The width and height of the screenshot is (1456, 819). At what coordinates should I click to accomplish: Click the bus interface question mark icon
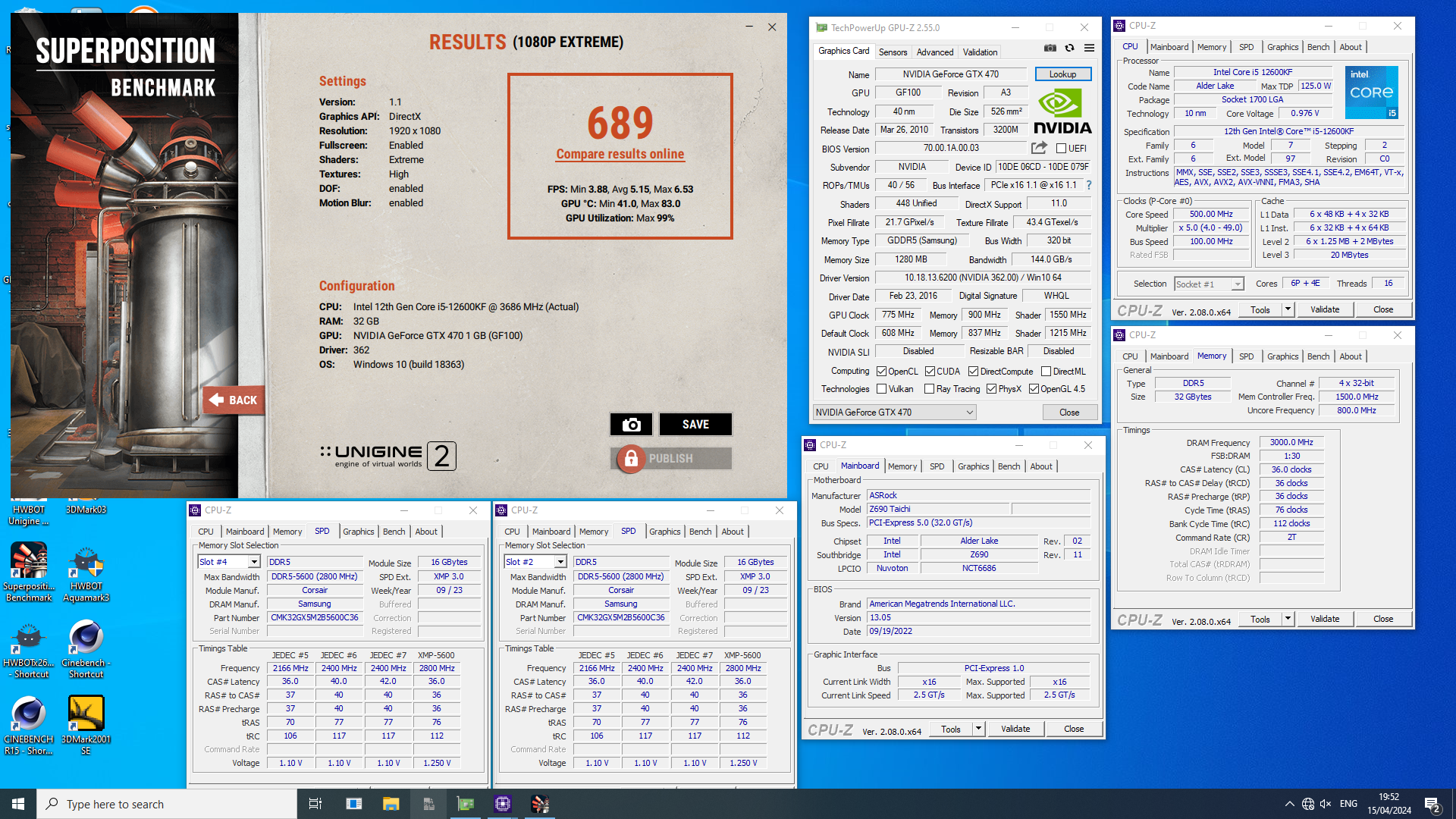[x=1089, y=185]
